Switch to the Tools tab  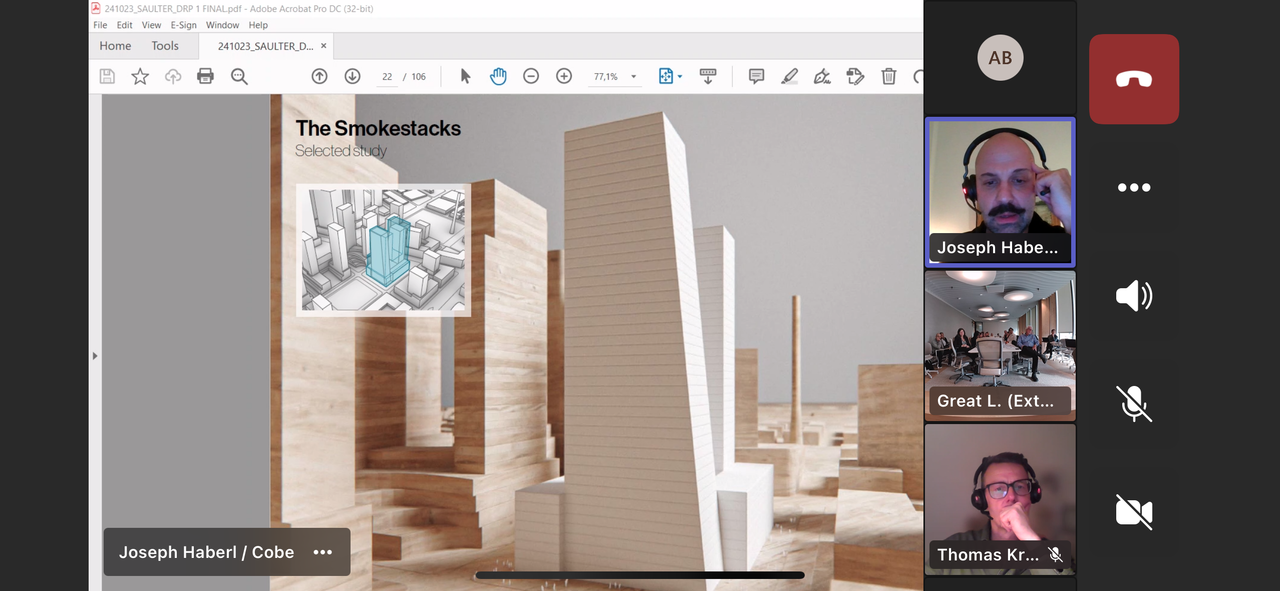pyautogui.click(x=165, y=46)
